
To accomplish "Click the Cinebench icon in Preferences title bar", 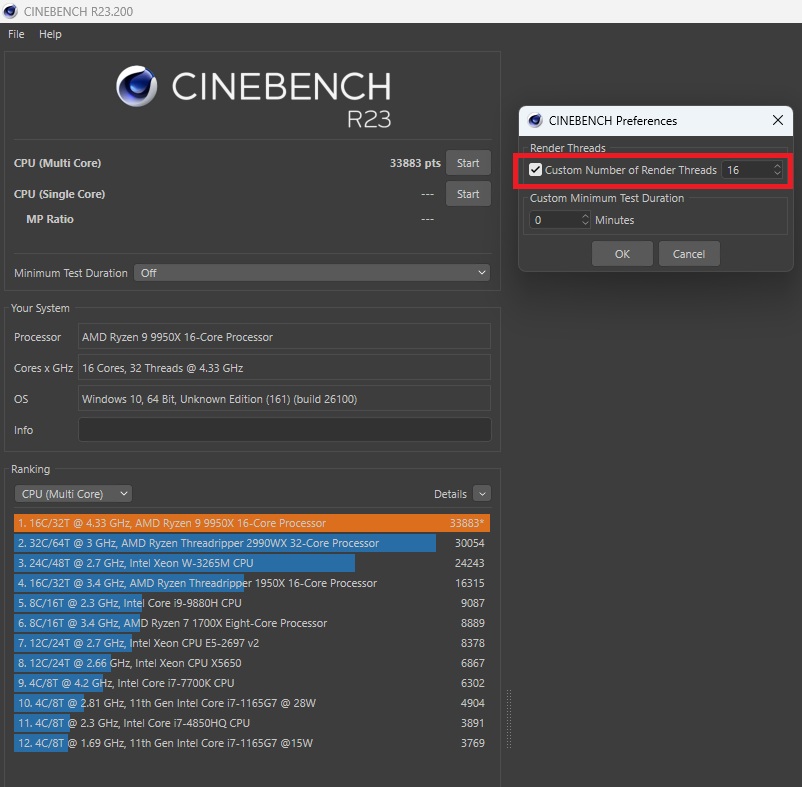I will [535, 120].
